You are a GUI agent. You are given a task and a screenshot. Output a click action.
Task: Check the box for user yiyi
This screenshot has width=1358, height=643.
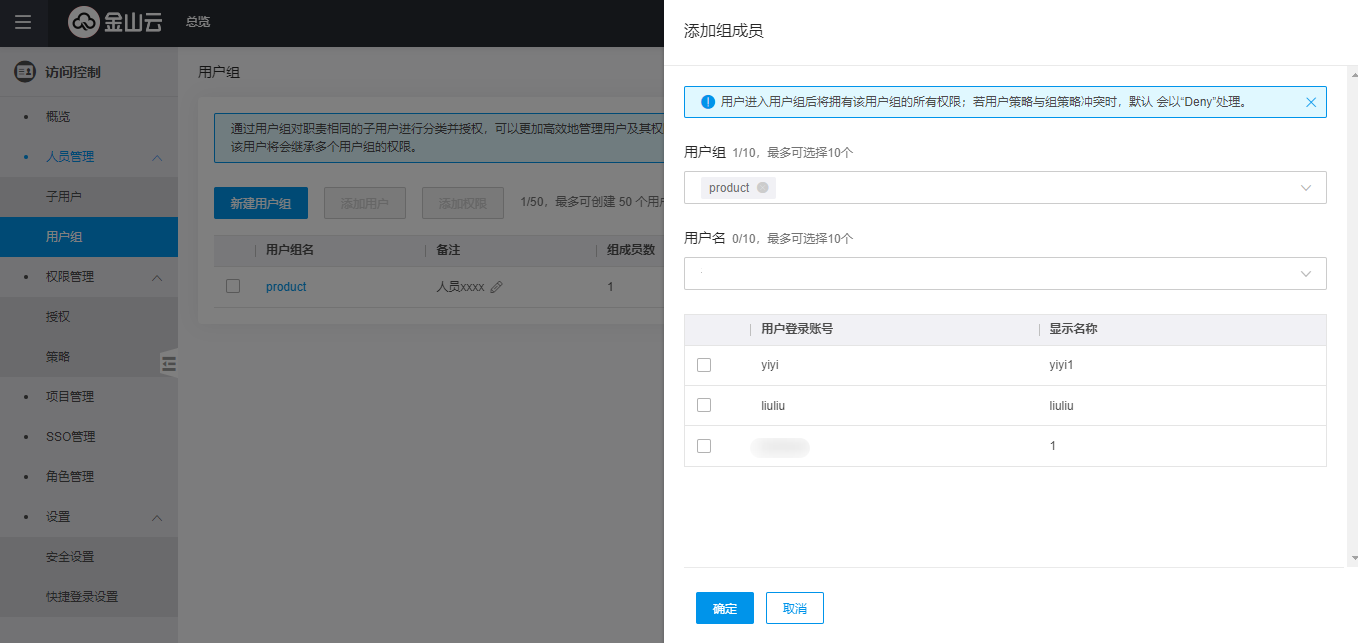pos(704,365)
